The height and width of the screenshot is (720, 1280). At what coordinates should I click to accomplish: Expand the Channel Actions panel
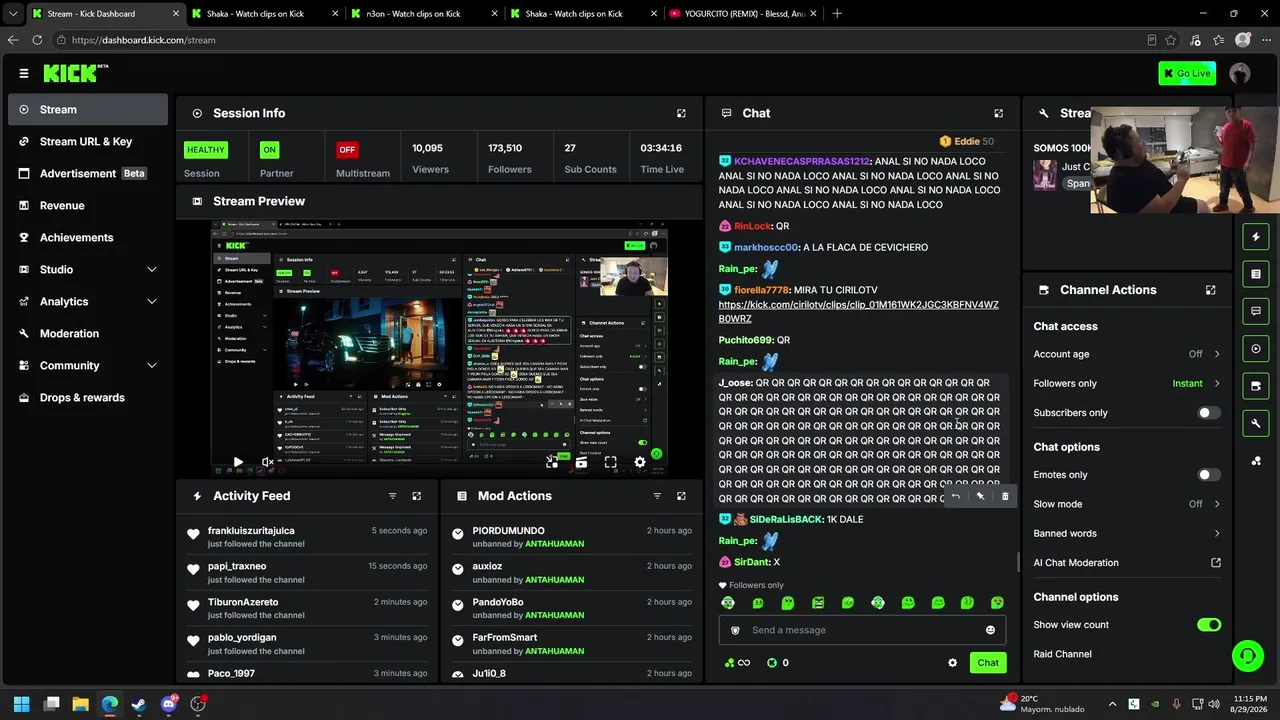click(1211, 290)
